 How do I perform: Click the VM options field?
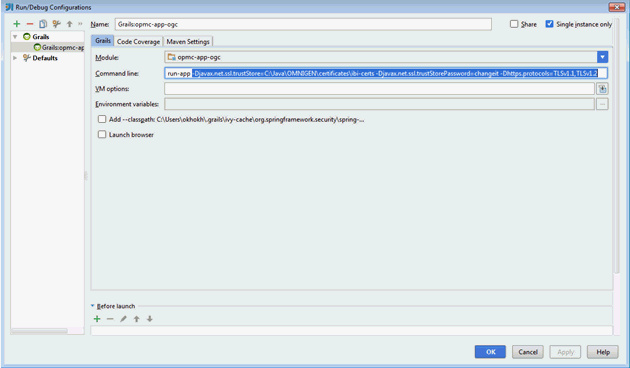379,89
